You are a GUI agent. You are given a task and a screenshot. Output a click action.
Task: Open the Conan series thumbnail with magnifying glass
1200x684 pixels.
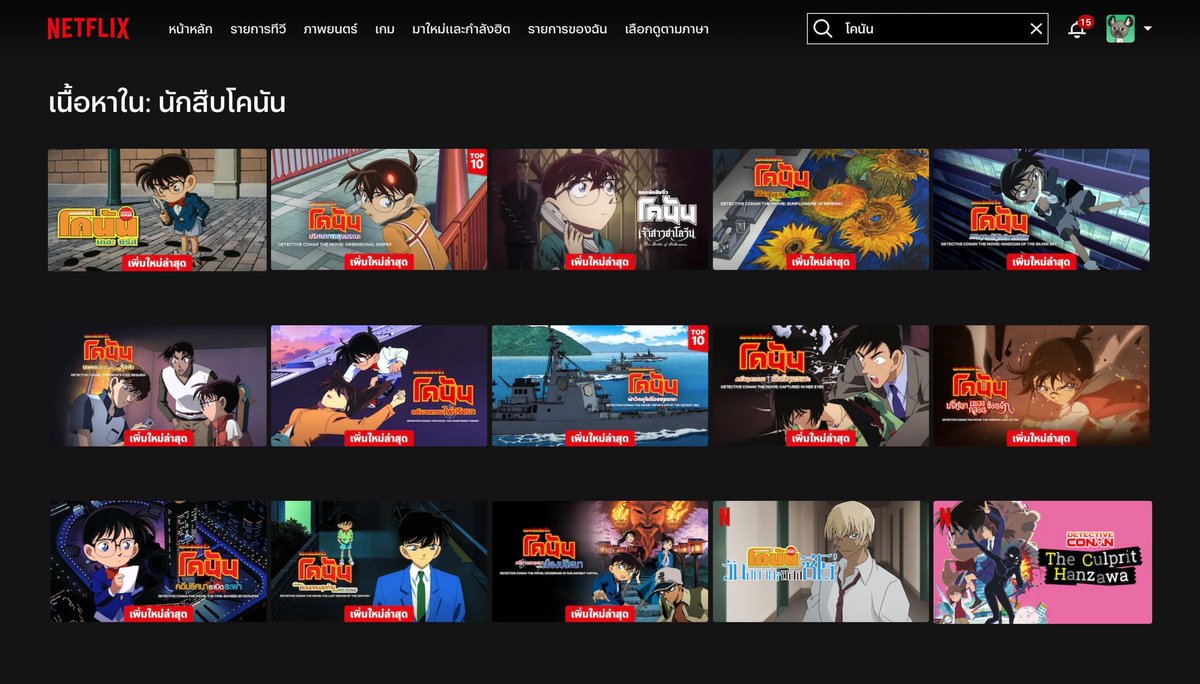click(157, 210)
